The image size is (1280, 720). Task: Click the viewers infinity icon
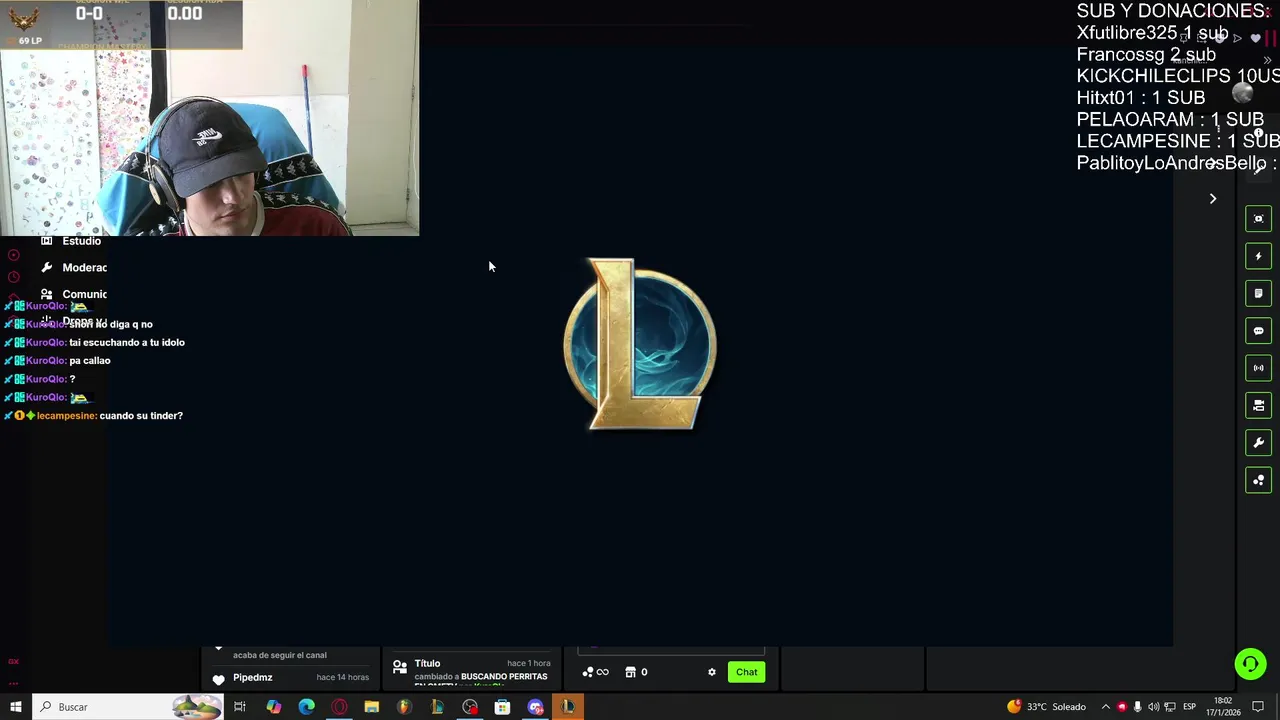[595, 672]
